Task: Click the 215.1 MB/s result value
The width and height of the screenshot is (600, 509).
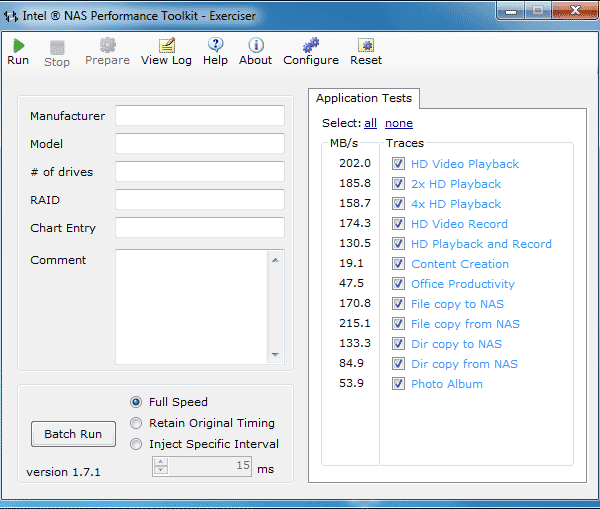Action: pyautogui.click(x=355, y=323)
